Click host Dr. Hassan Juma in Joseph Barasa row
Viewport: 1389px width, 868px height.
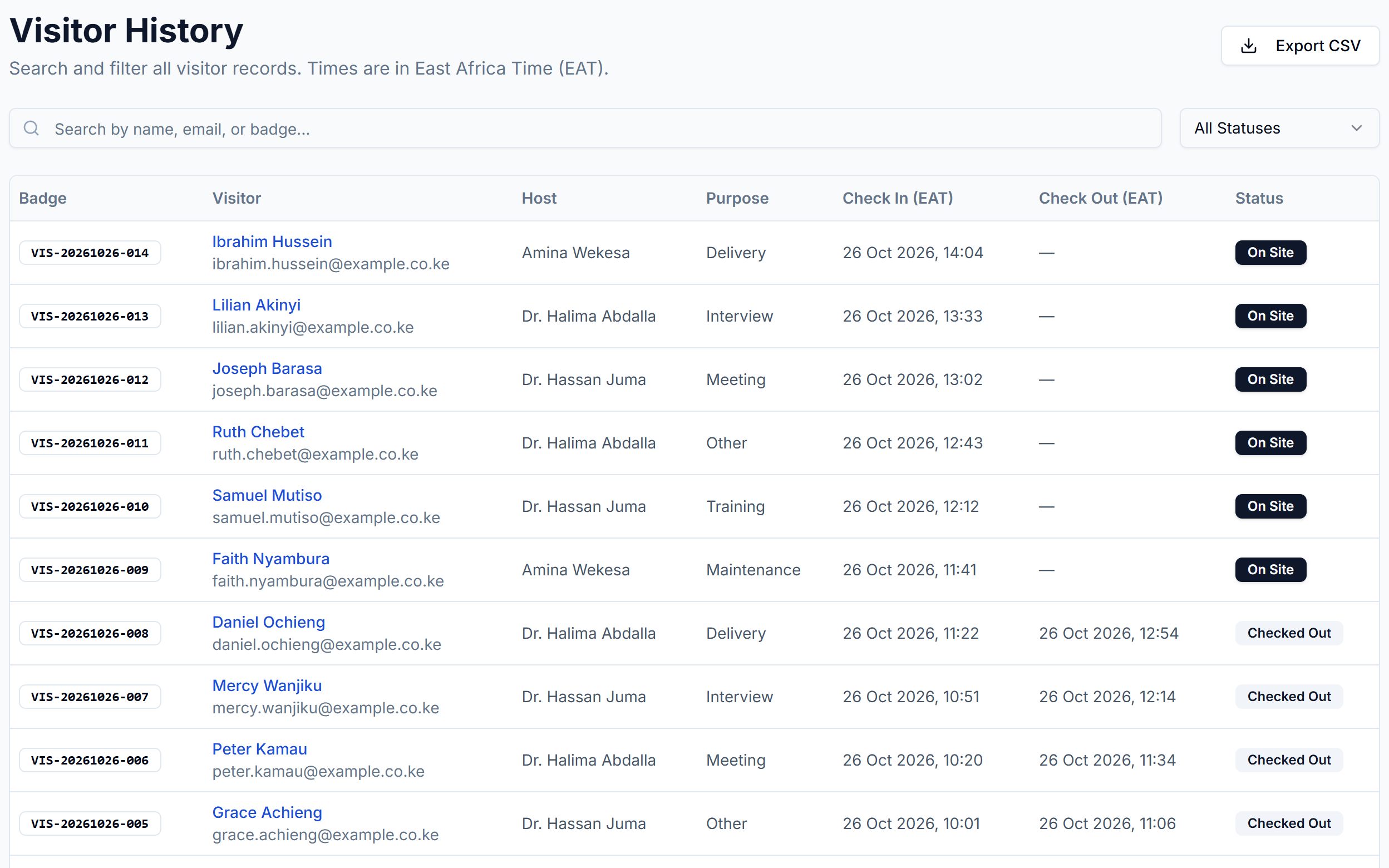584,379
